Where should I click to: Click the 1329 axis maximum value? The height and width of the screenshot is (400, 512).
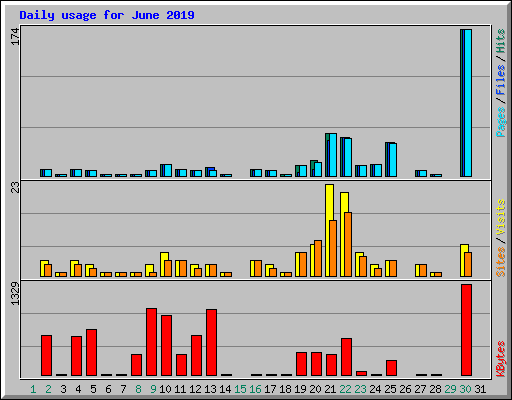point(15,294)
